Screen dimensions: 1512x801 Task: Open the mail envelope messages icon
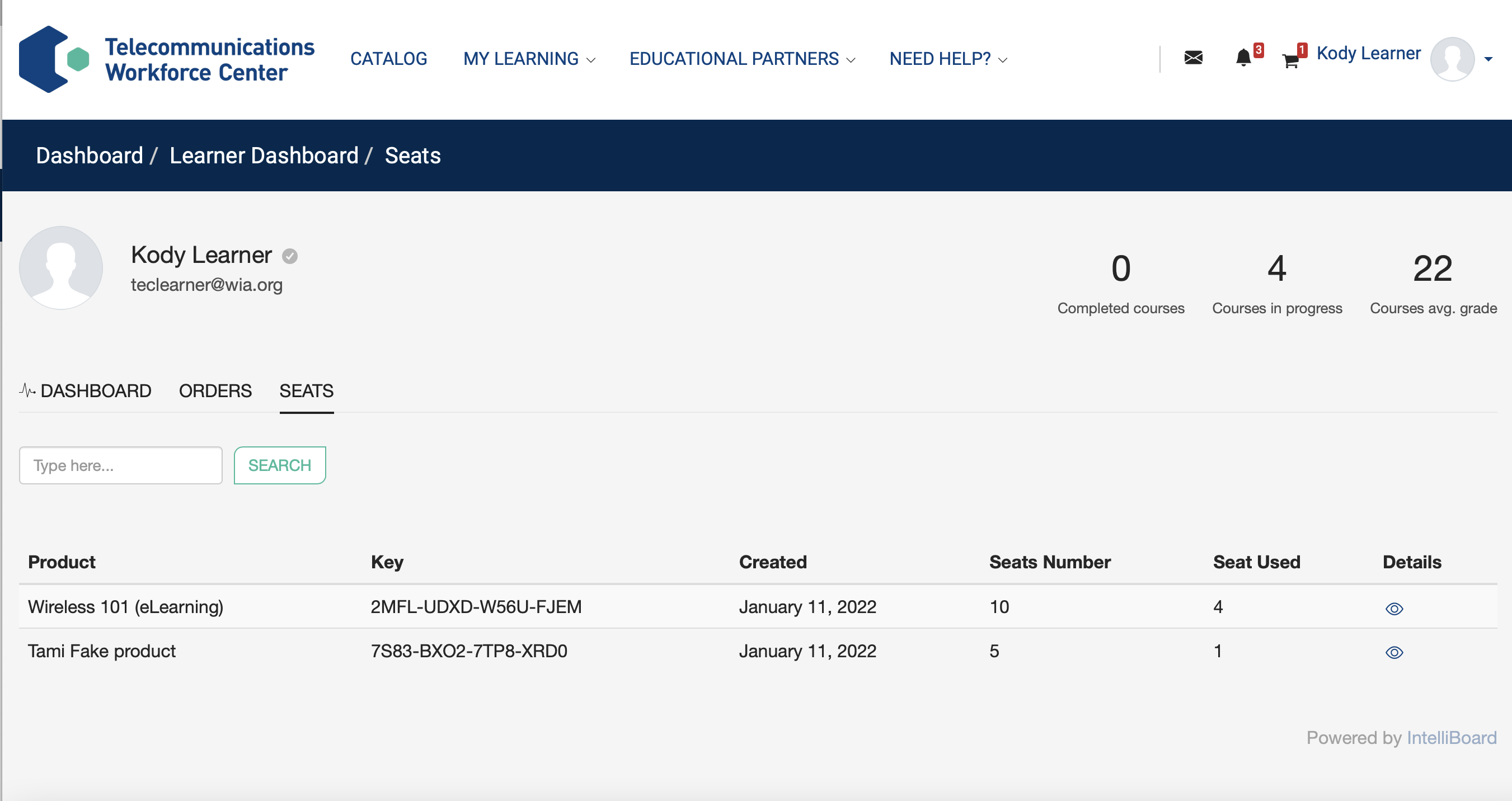(1193, 58)
